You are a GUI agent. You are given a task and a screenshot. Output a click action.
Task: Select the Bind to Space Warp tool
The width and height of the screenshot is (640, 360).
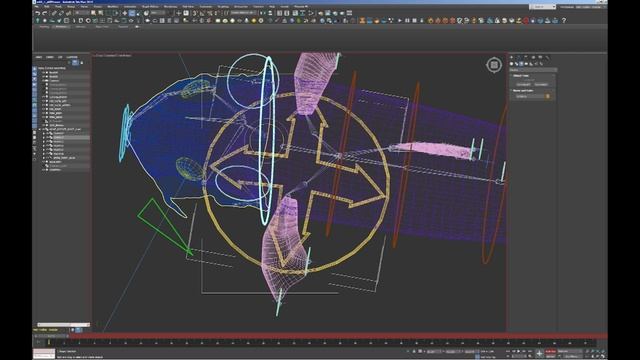68,13
